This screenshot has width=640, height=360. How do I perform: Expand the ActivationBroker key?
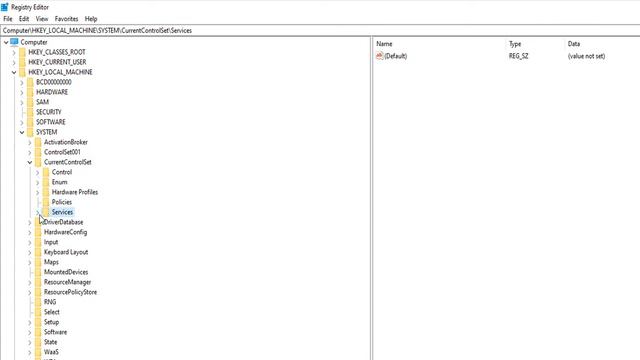tap(30, 142)
